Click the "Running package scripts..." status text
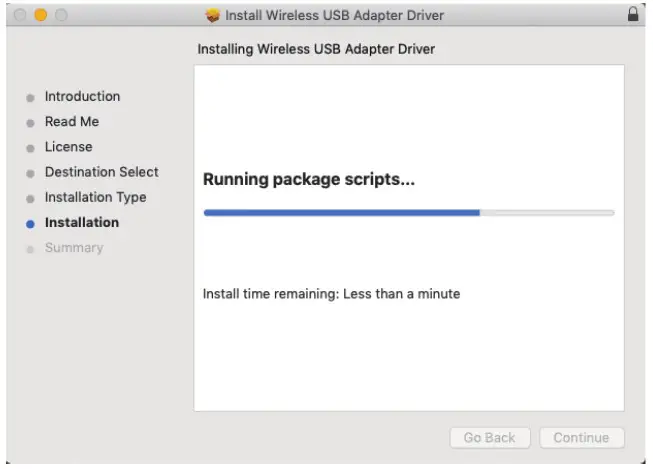Image resolution: width=653 pixels, height=469 pixels. click(x=308, y=180)
